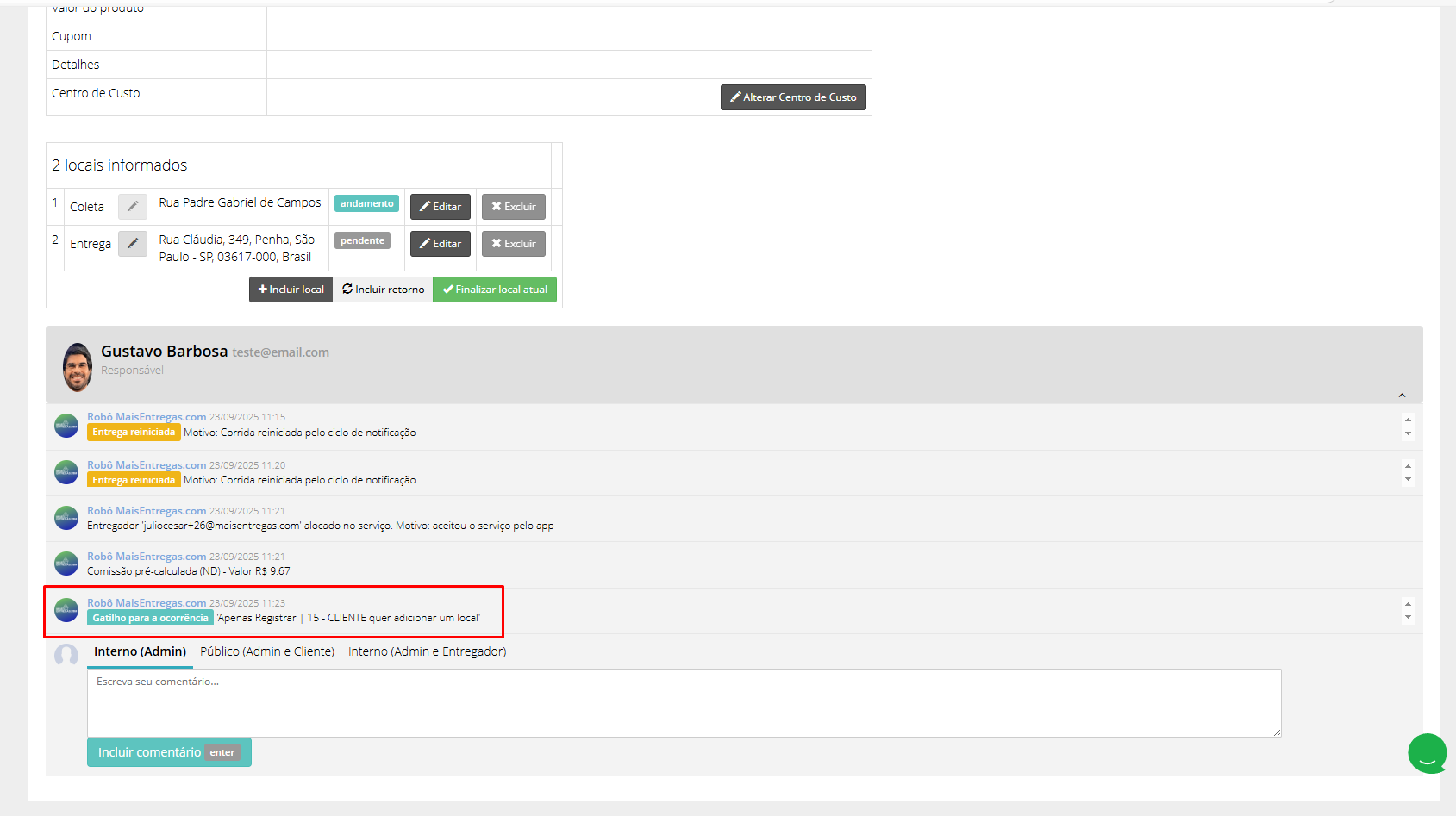The width and height of the screenshot is (1456, 816).
Task: Focus the Escreva seu comentário text area
Action: tap(684, 703)
